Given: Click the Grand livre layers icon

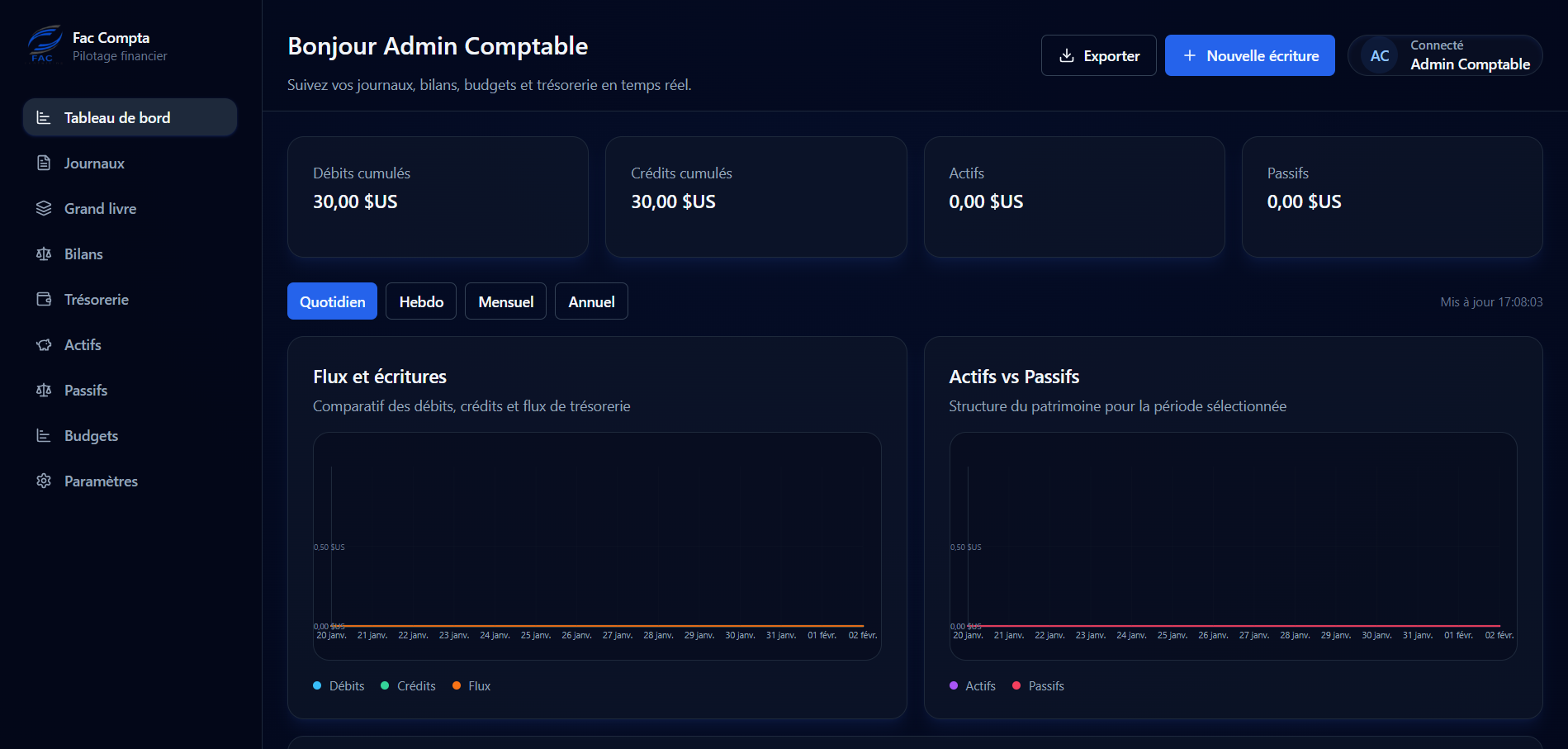Looking at the screenshot, I should tap(44, 208).
